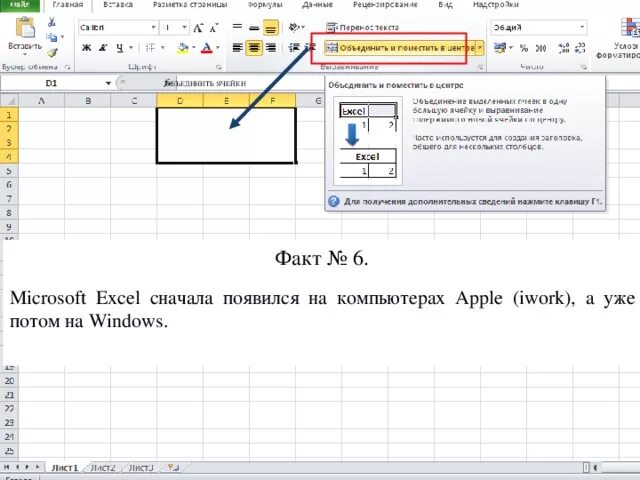The height and width of the screenshot is (480, 640).
Task: Toggle underline formatting (Ч)
Action: pyautogui.click(x=120, y=48)
